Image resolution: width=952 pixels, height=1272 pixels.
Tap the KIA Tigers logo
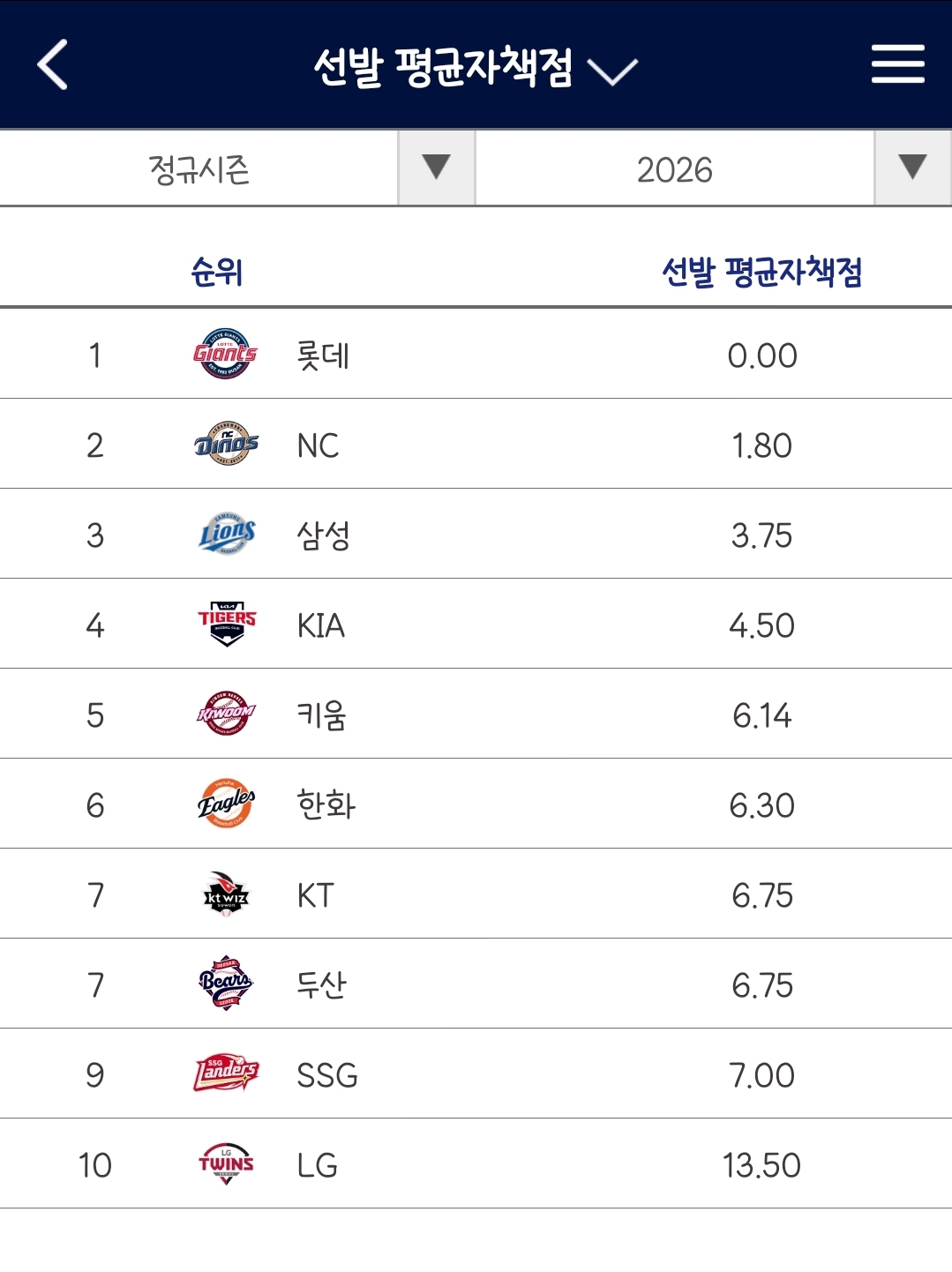[x=226, y=625]
